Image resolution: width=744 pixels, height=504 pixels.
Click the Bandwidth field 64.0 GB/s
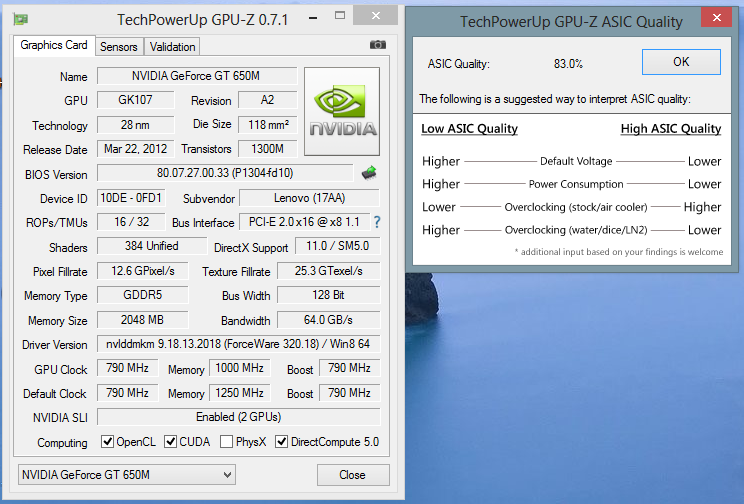328,320
